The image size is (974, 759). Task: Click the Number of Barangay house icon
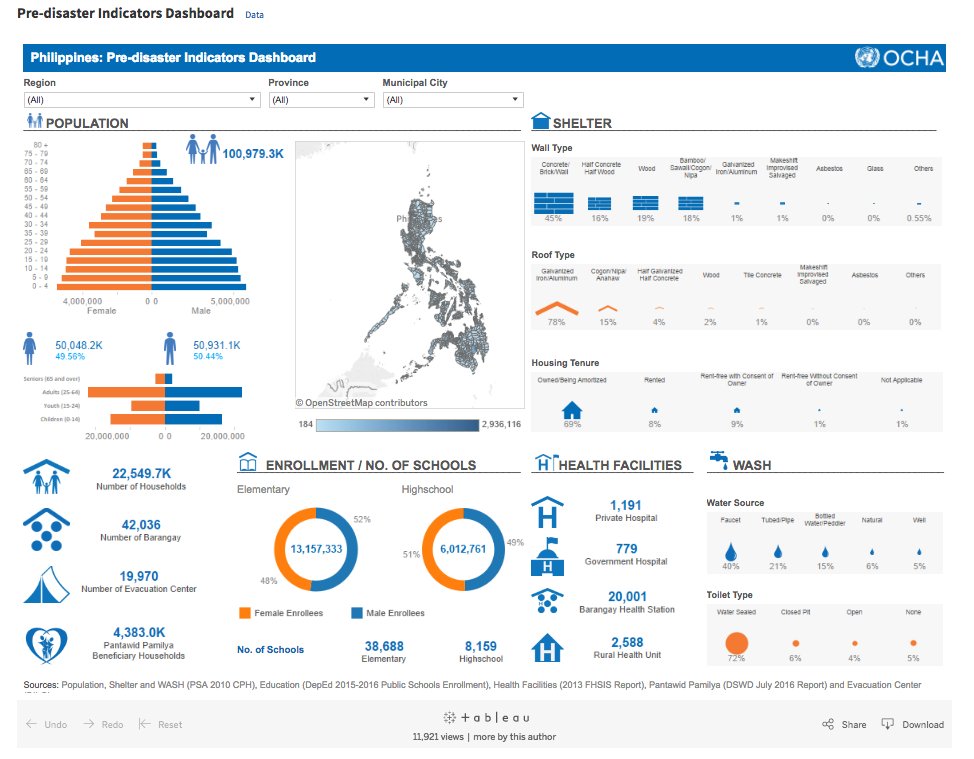pos(46,531)
